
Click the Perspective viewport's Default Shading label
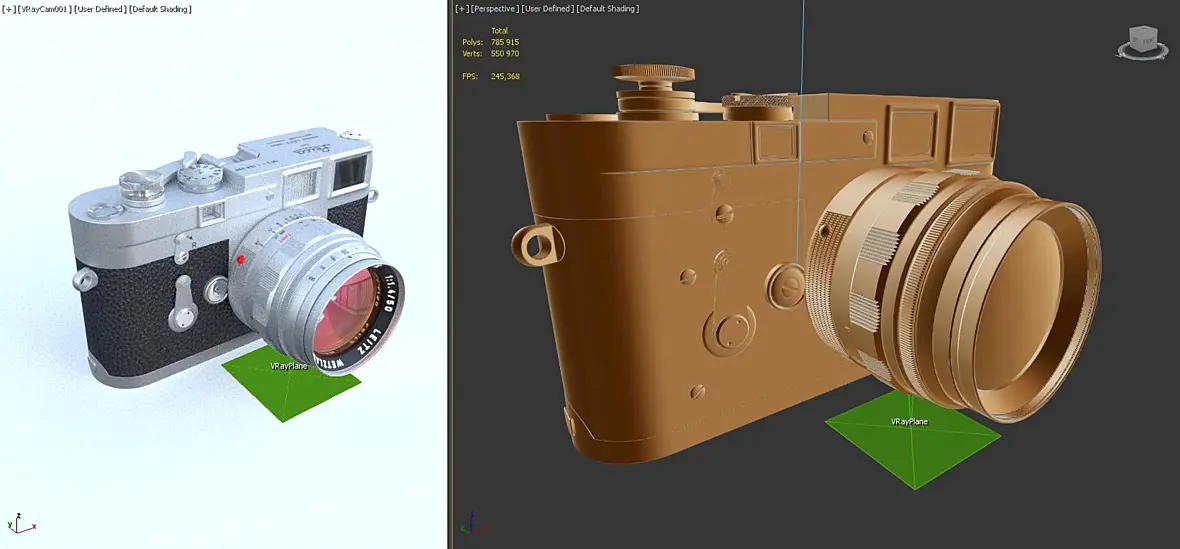(608, 8)
